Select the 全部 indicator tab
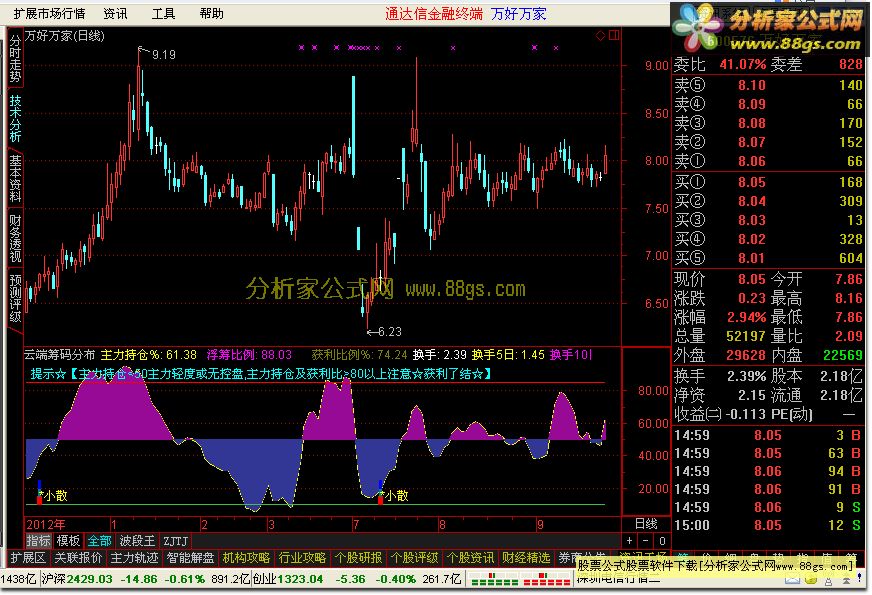Image resolution: width=872 pixels, height=595 pixels. point(100,541)
